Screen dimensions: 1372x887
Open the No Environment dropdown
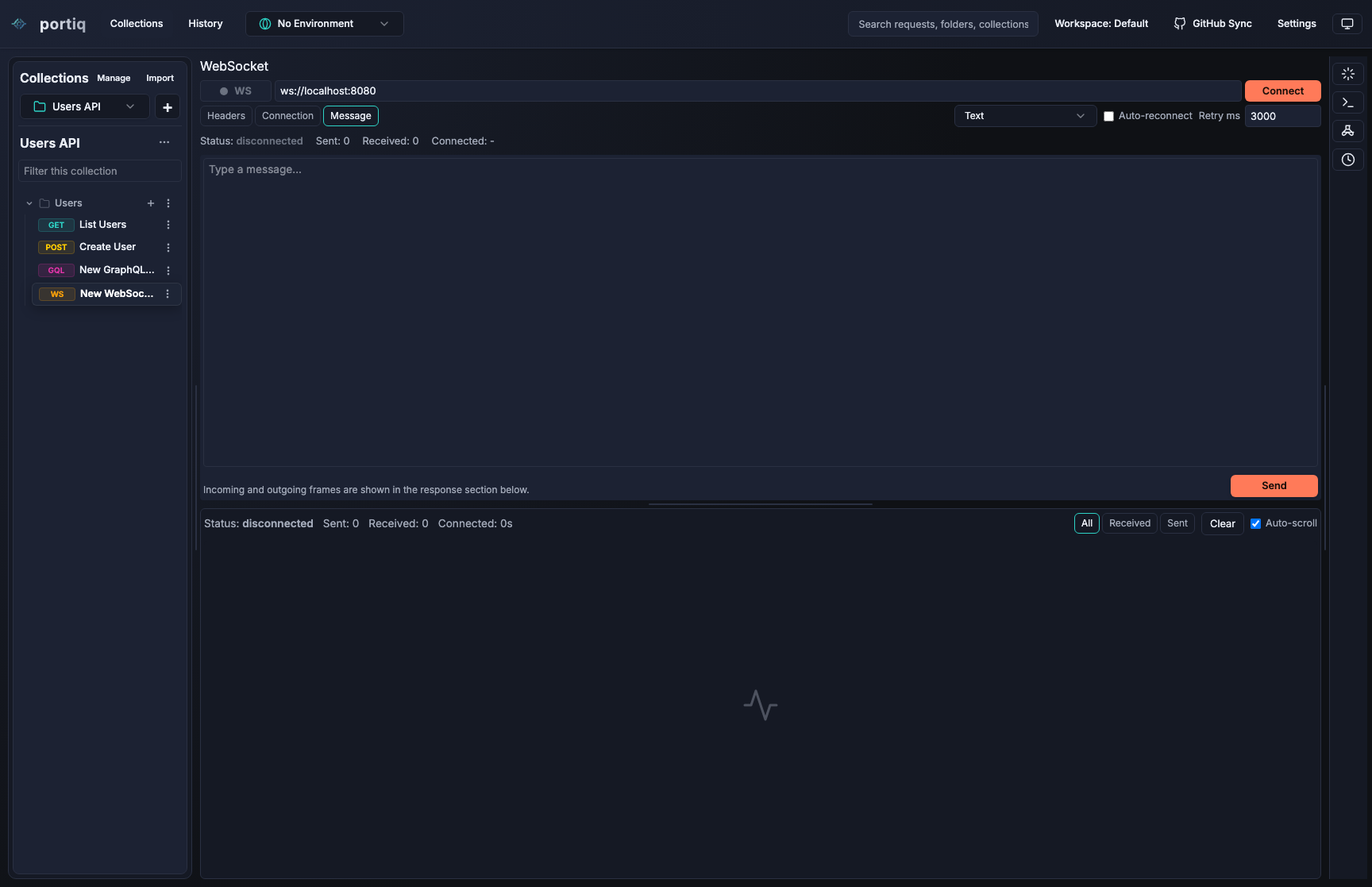325,24
